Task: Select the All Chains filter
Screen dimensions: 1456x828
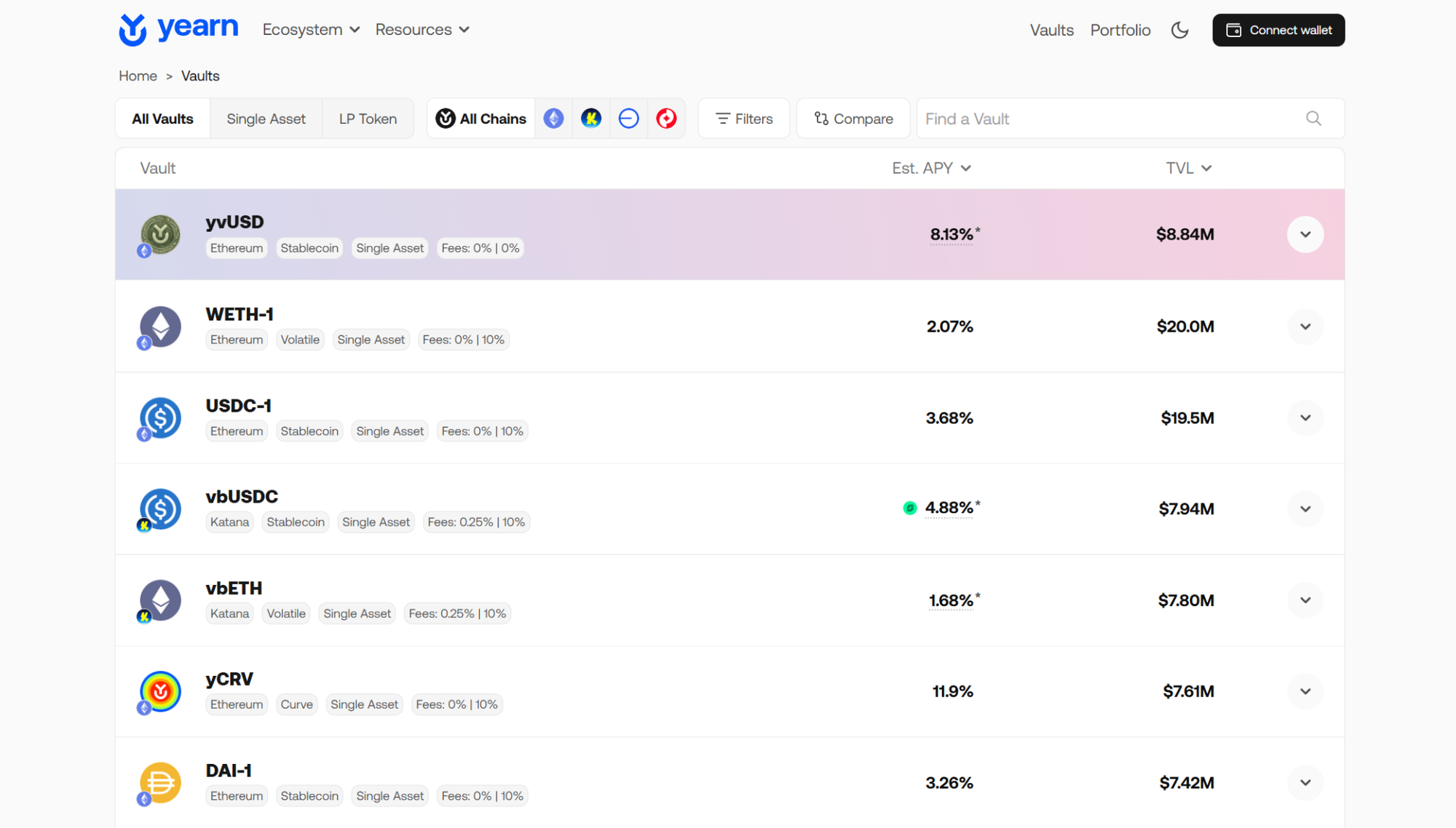Action: click(x=480, y=119)
